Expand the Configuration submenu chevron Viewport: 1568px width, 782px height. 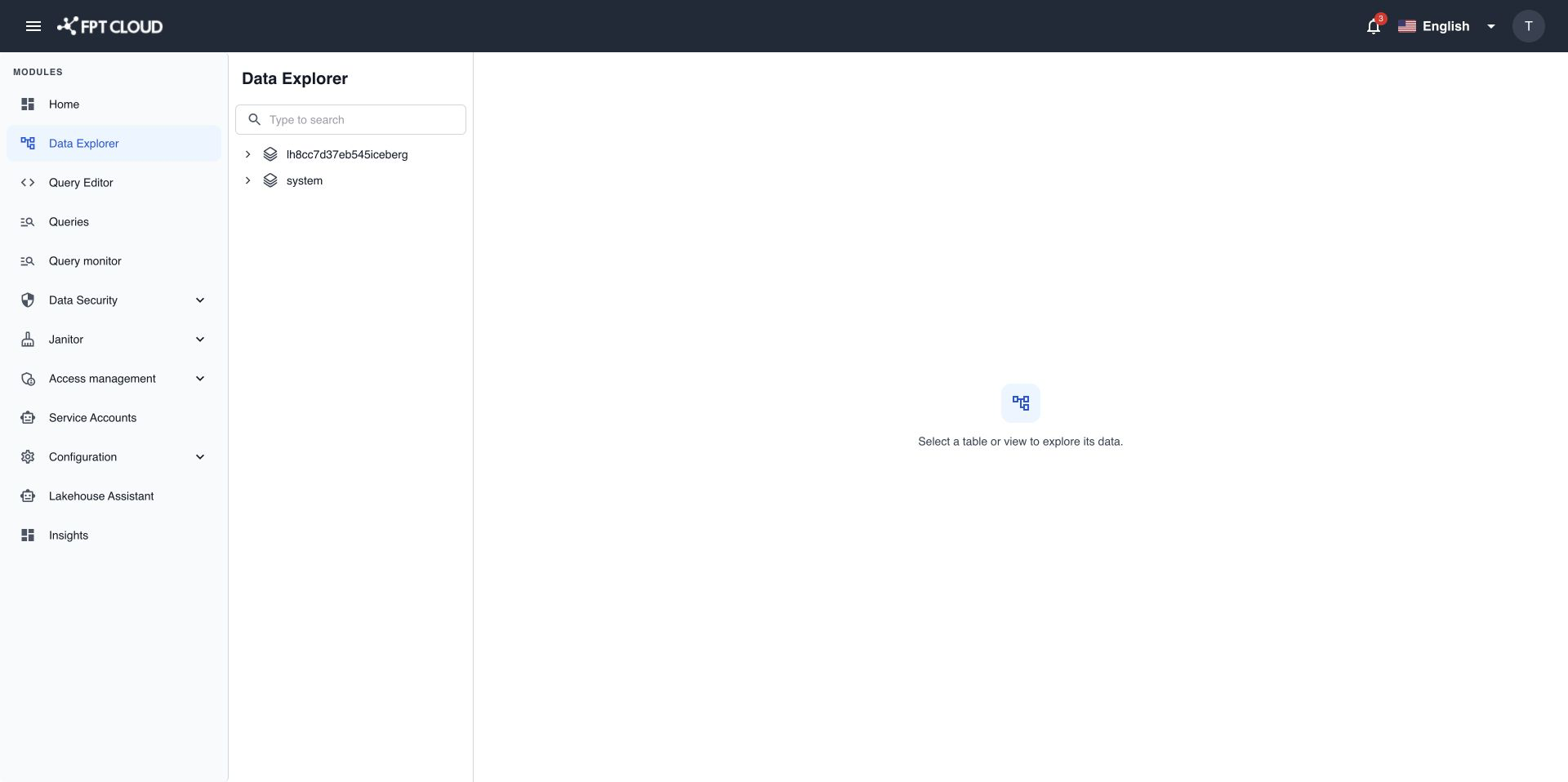click(200, 457)
